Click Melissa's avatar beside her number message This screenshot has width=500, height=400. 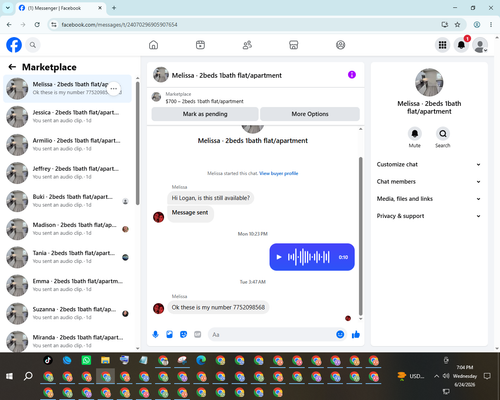158,308
